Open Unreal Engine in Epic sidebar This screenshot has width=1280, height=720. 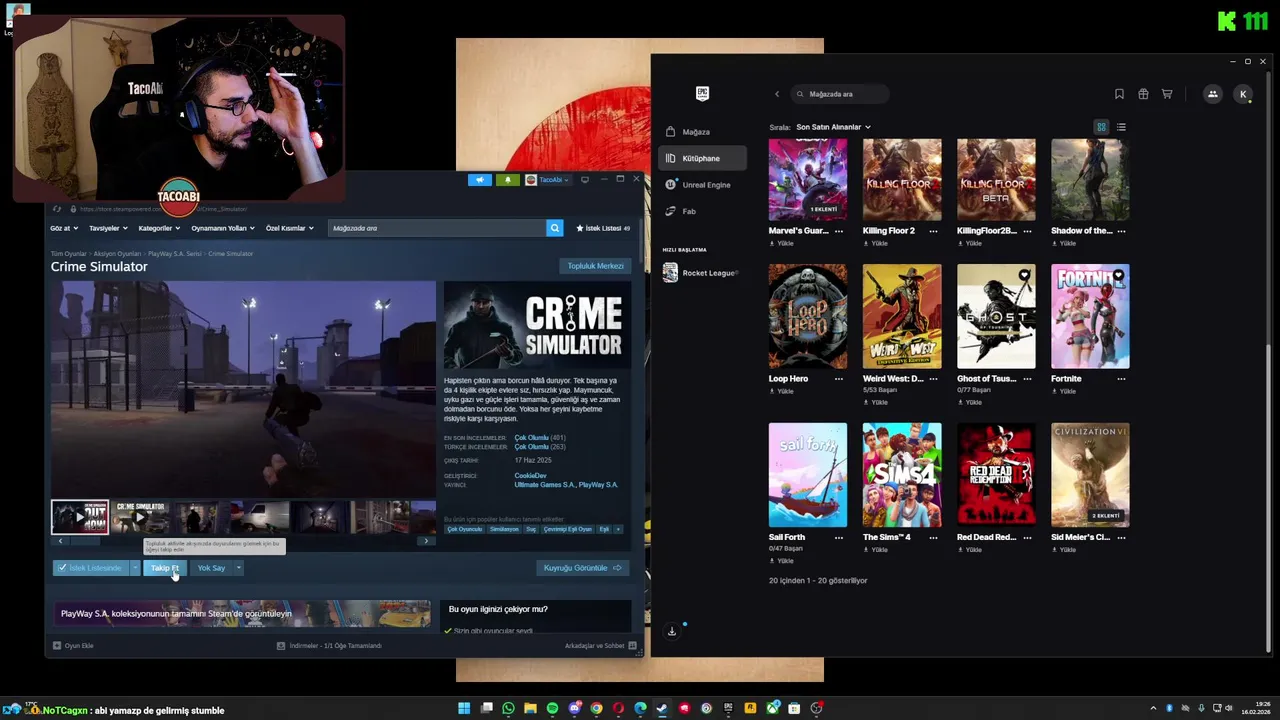point(702,185)
